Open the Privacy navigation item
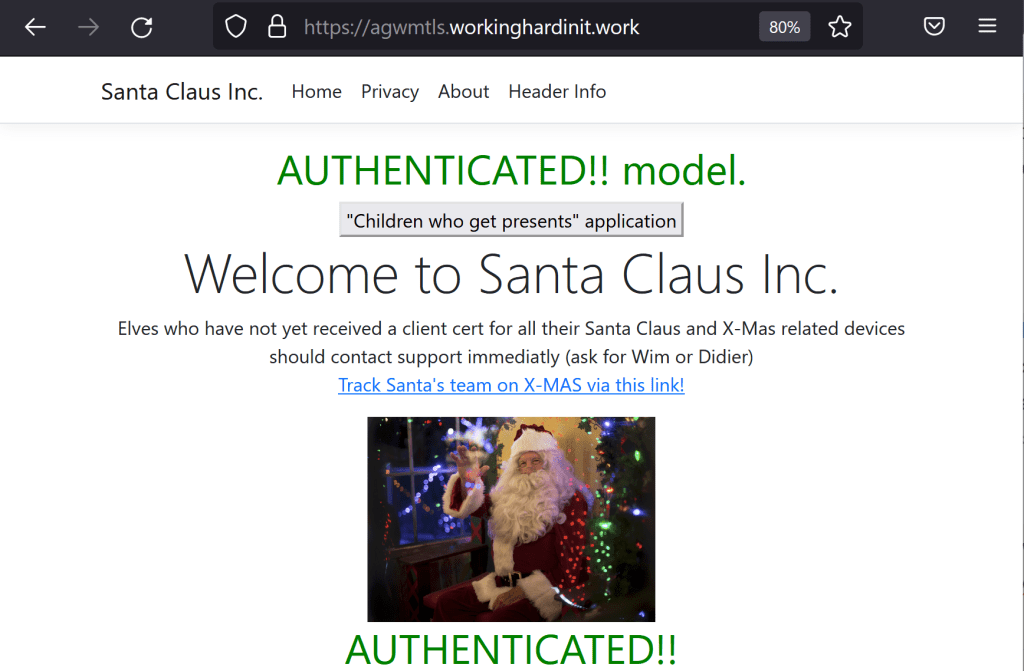Viewport: 1024px width, 671px height. (390, 91)
